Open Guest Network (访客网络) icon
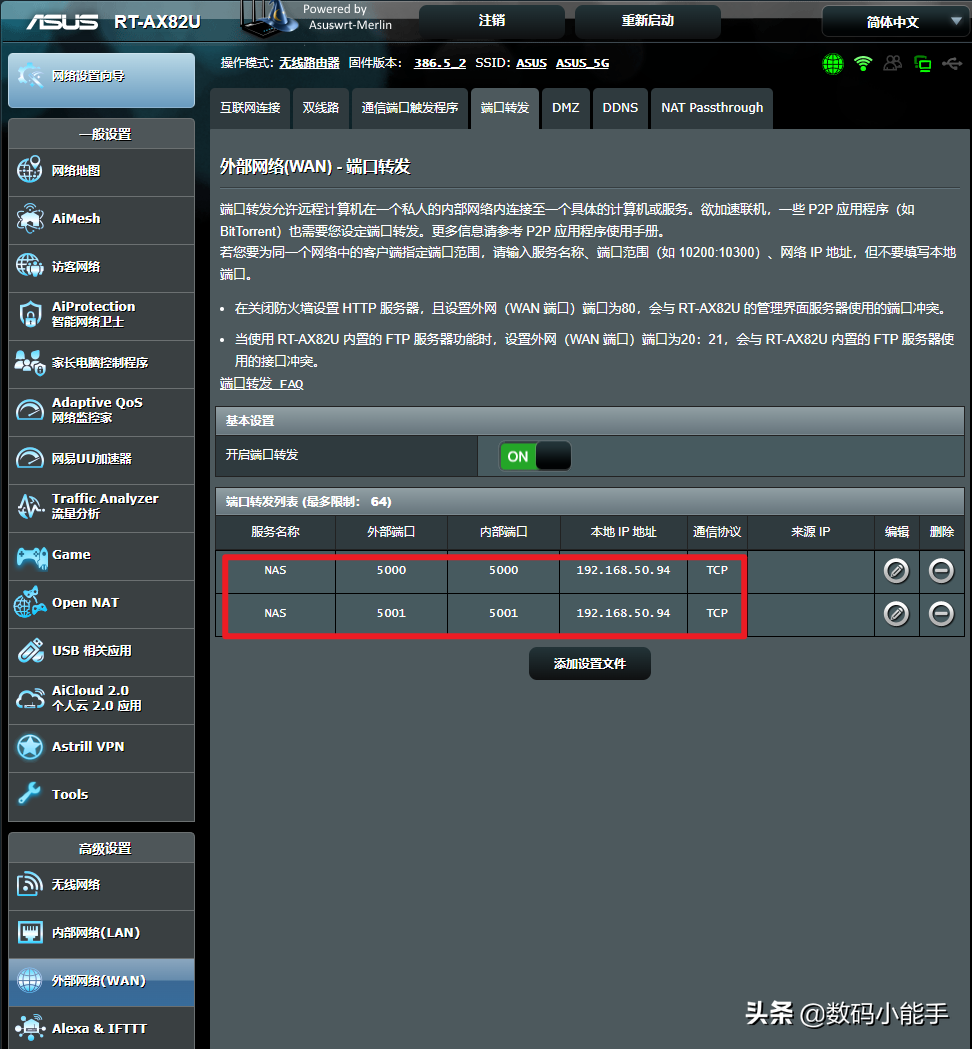This screenshot has width=972, height=1049. (x=30, y=266)
